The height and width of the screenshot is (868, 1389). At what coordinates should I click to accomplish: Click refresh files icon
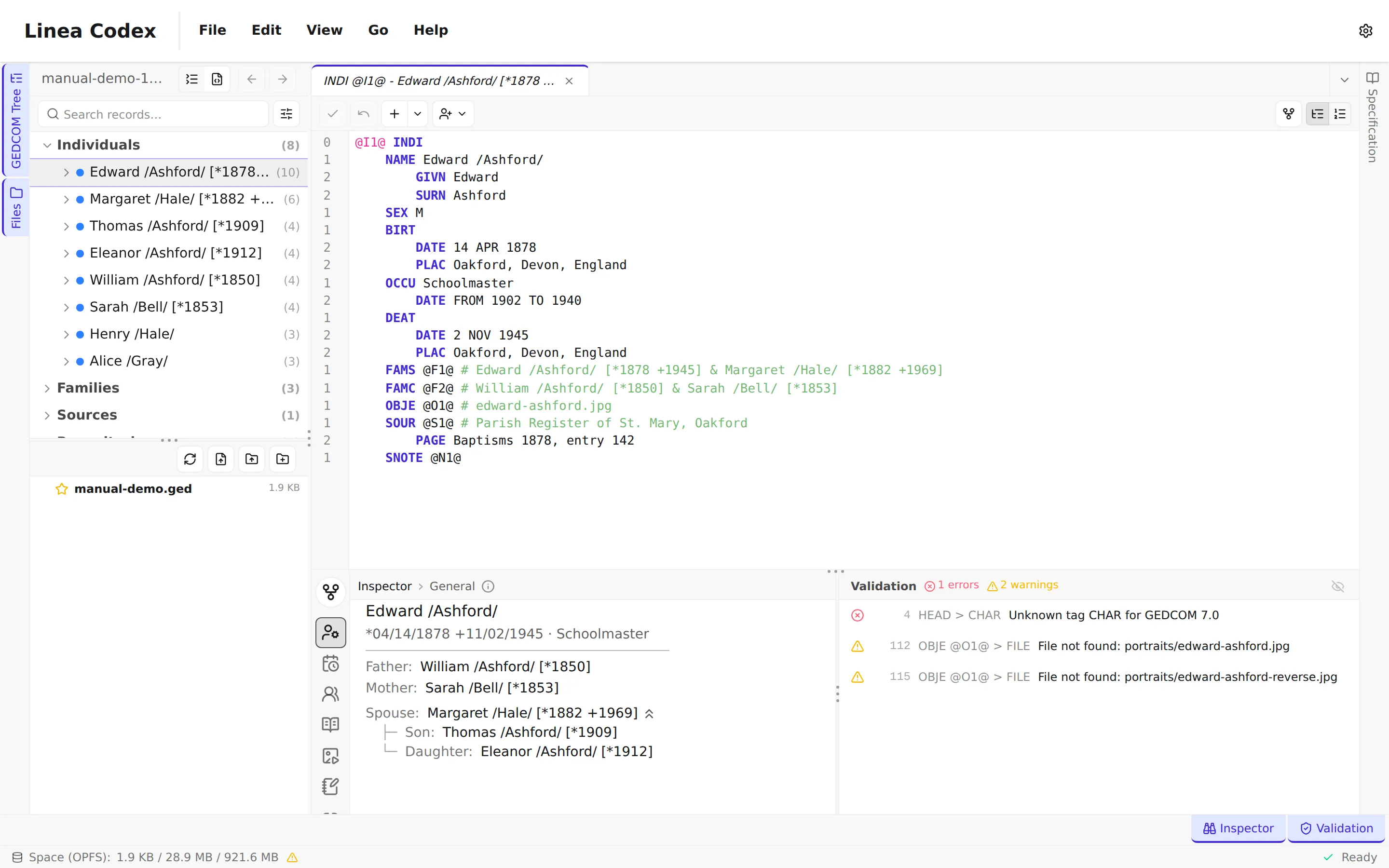pyautogui.click(x=190, y=459)
